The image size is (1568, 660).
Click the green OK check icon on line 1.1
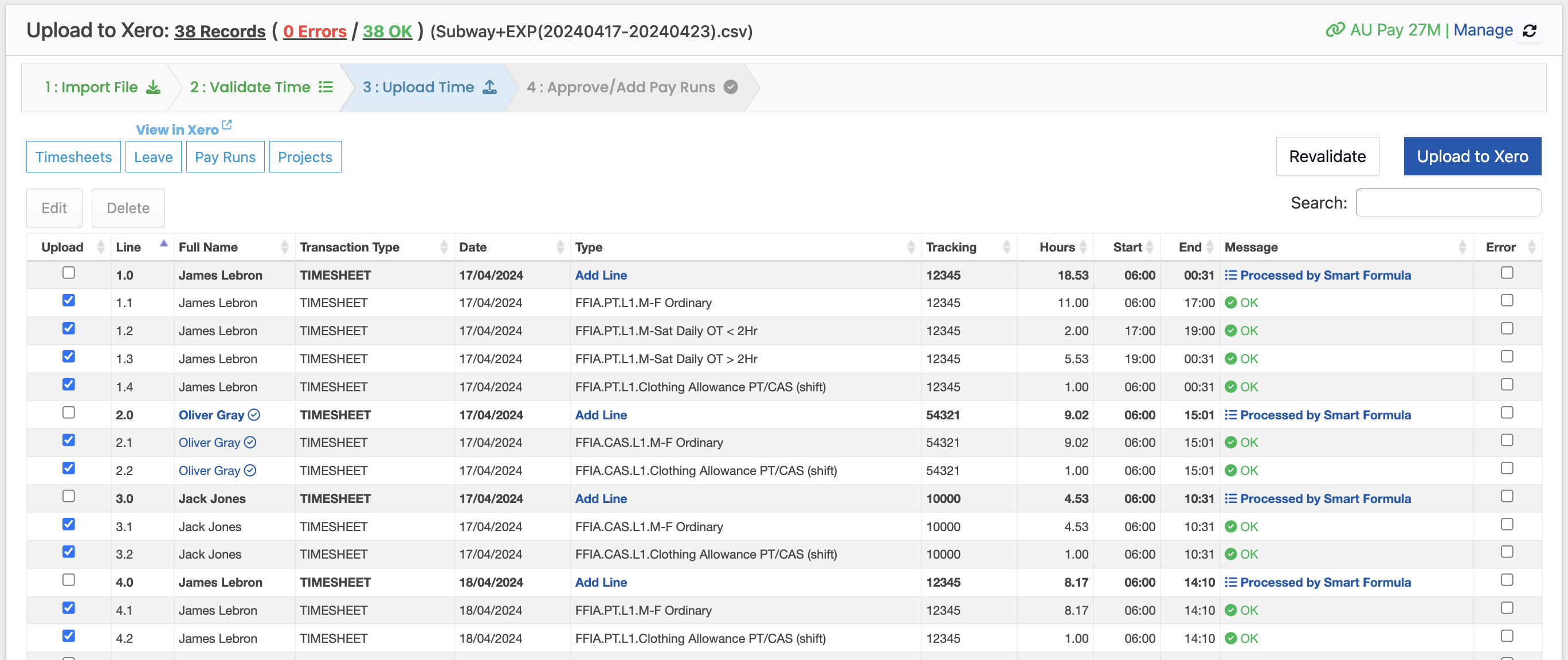click(1230, 303)
